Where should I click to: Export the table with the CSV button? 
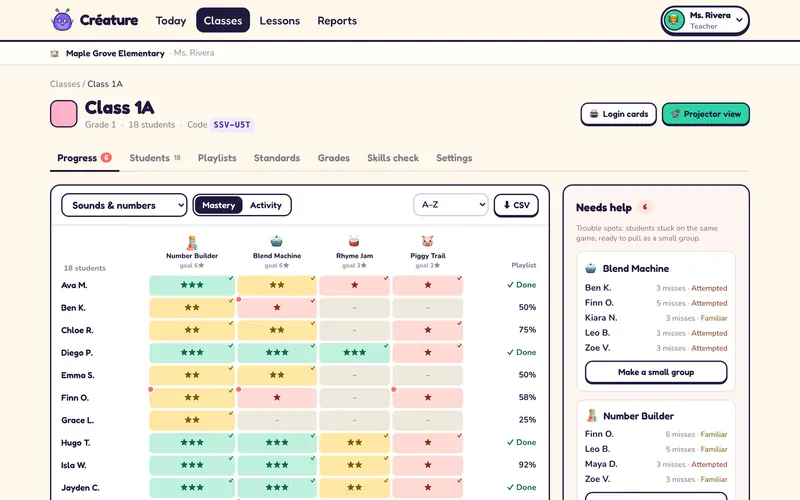click(516, 205)
